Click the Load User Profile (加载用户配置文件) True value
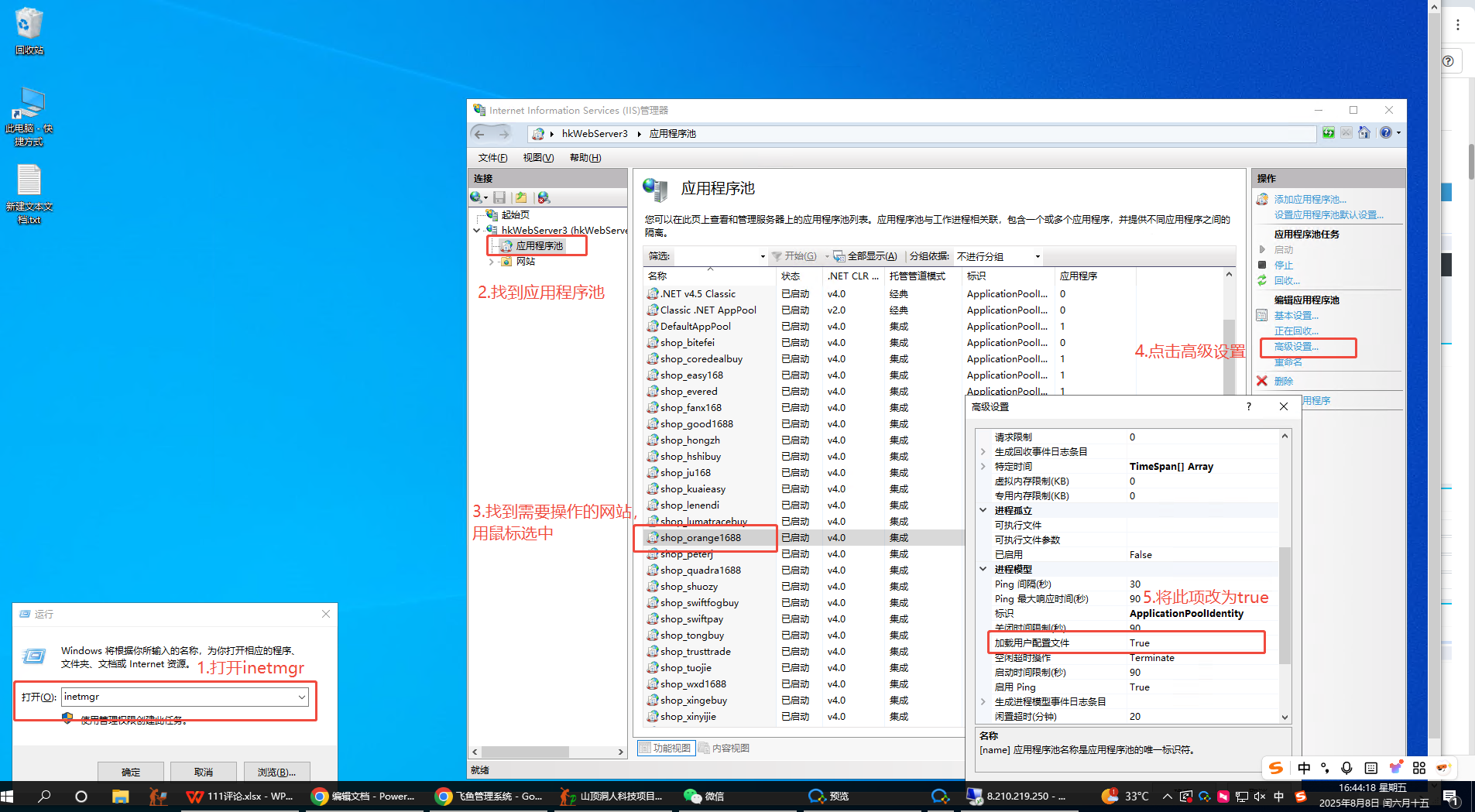The height and width of the screenshot is (812, 1475). pyautogui.click(x=1139, y=642)
